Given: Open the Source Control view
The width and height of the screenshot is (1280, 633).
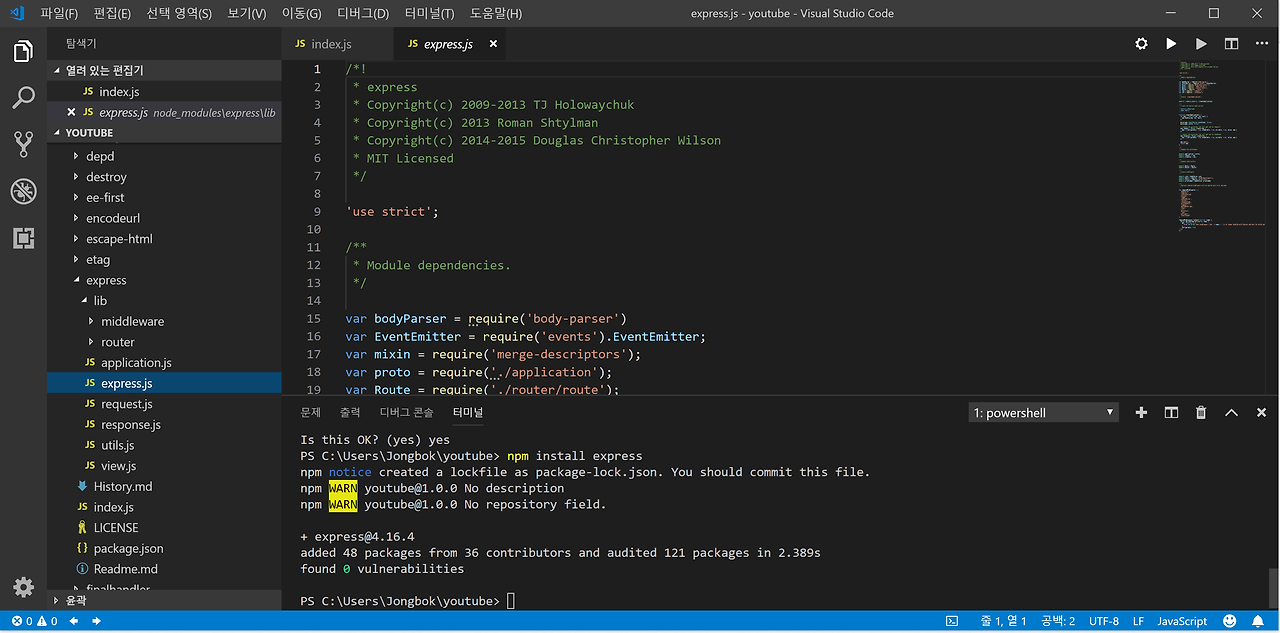Looking at the screenshot, I should click(x=23, y=144).
